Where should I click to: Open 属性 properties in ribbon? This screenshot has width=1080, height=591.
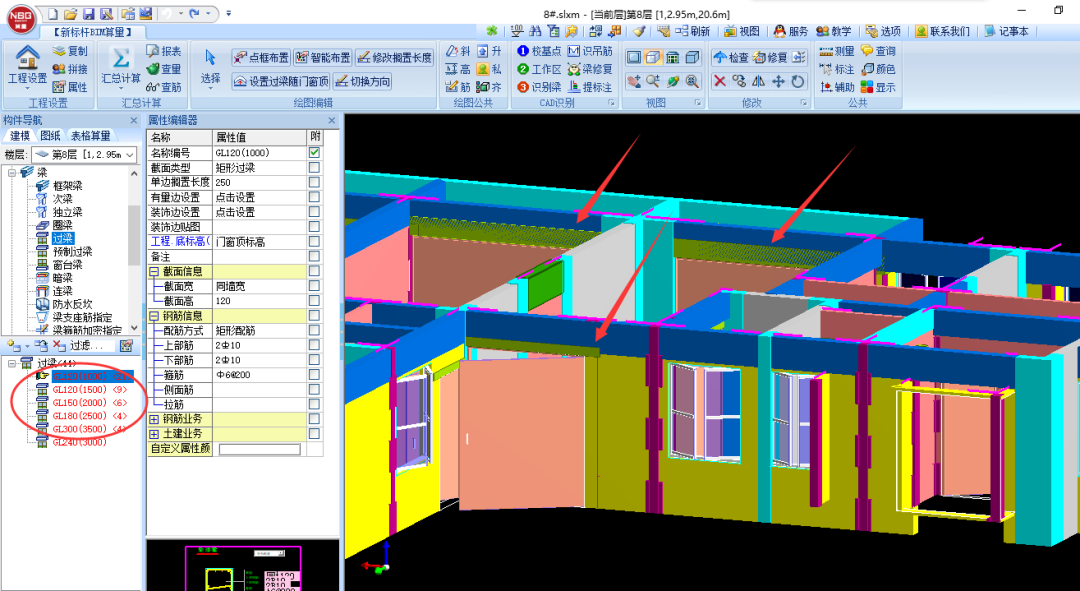[70, 87]
